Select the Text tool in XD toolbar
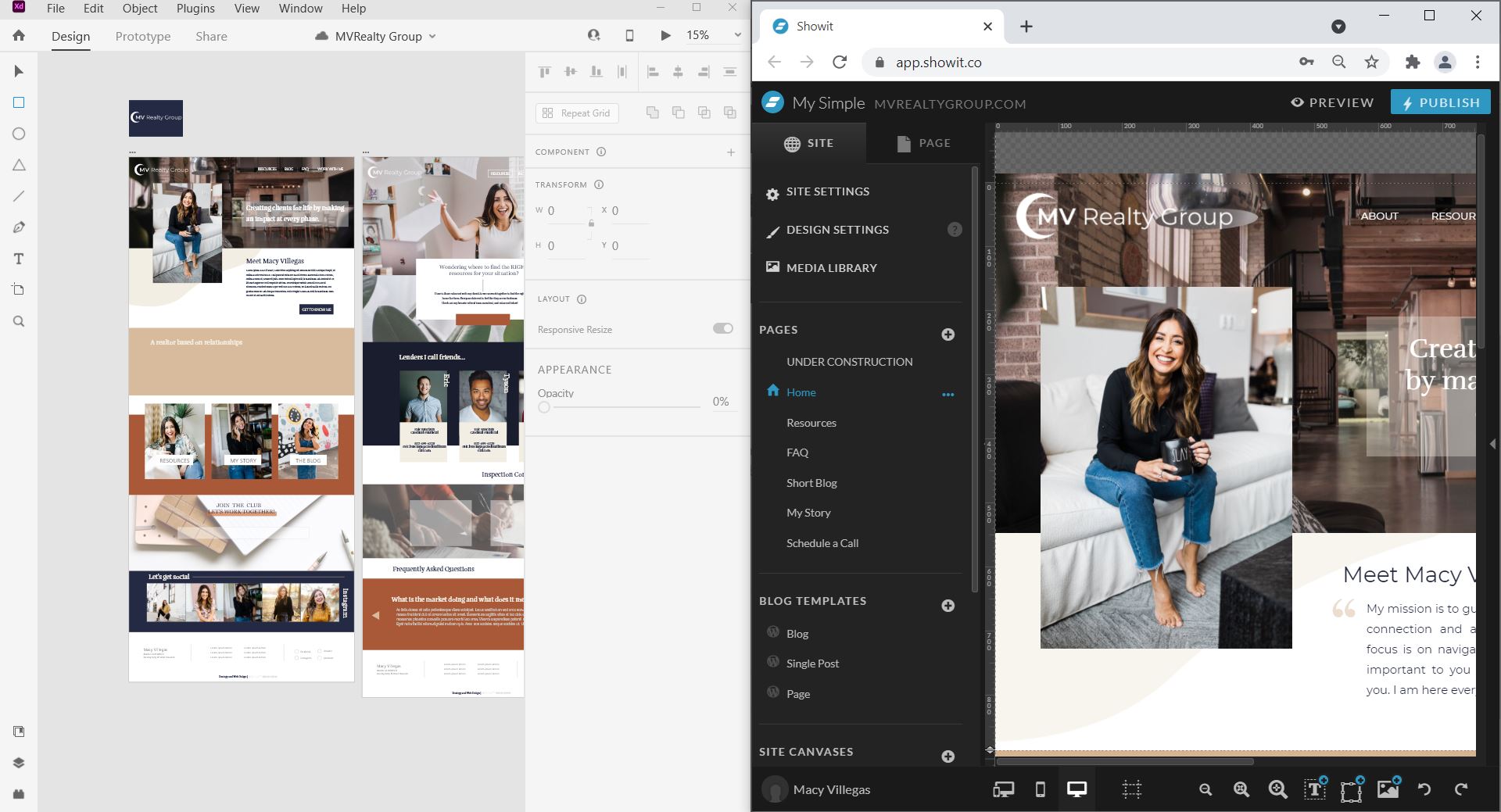 coord(18,259)
